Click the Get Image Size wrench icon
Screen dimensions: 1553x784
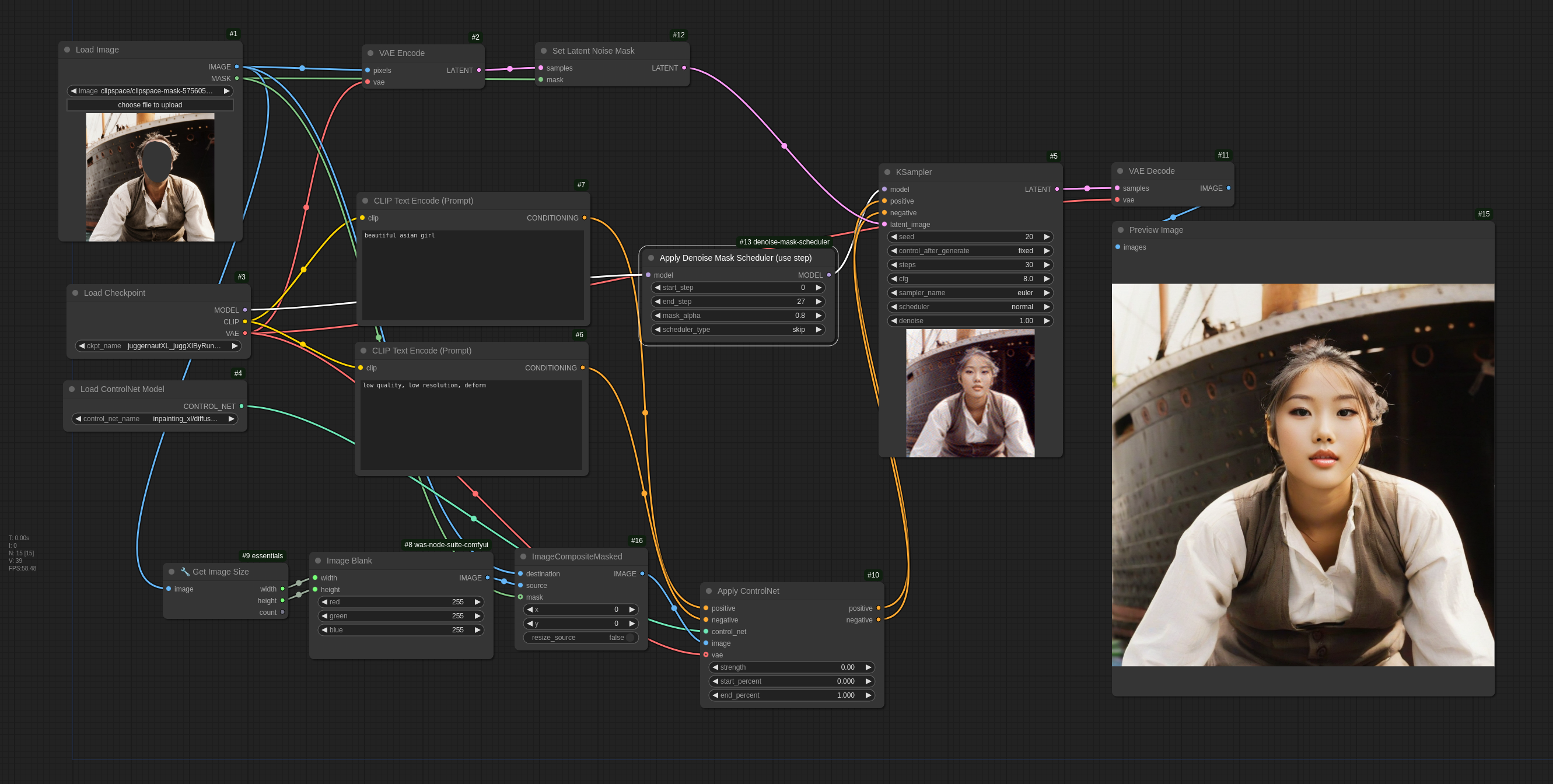point(185,572)
